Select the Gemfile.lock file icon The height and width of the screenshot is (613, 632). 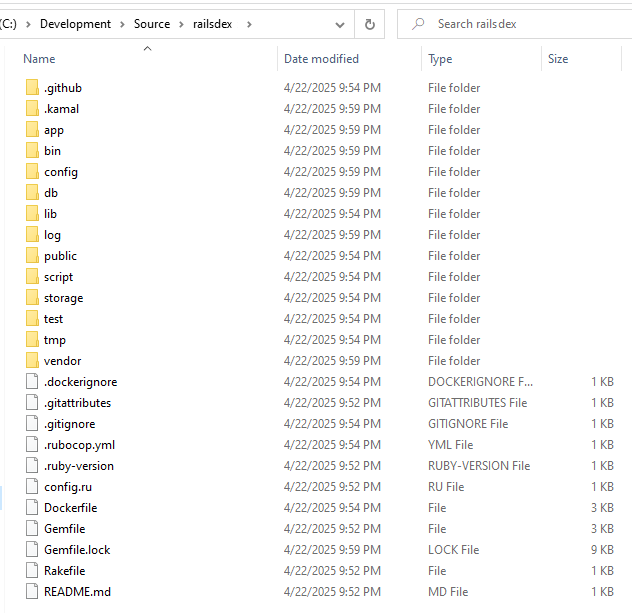click(33, 550)
